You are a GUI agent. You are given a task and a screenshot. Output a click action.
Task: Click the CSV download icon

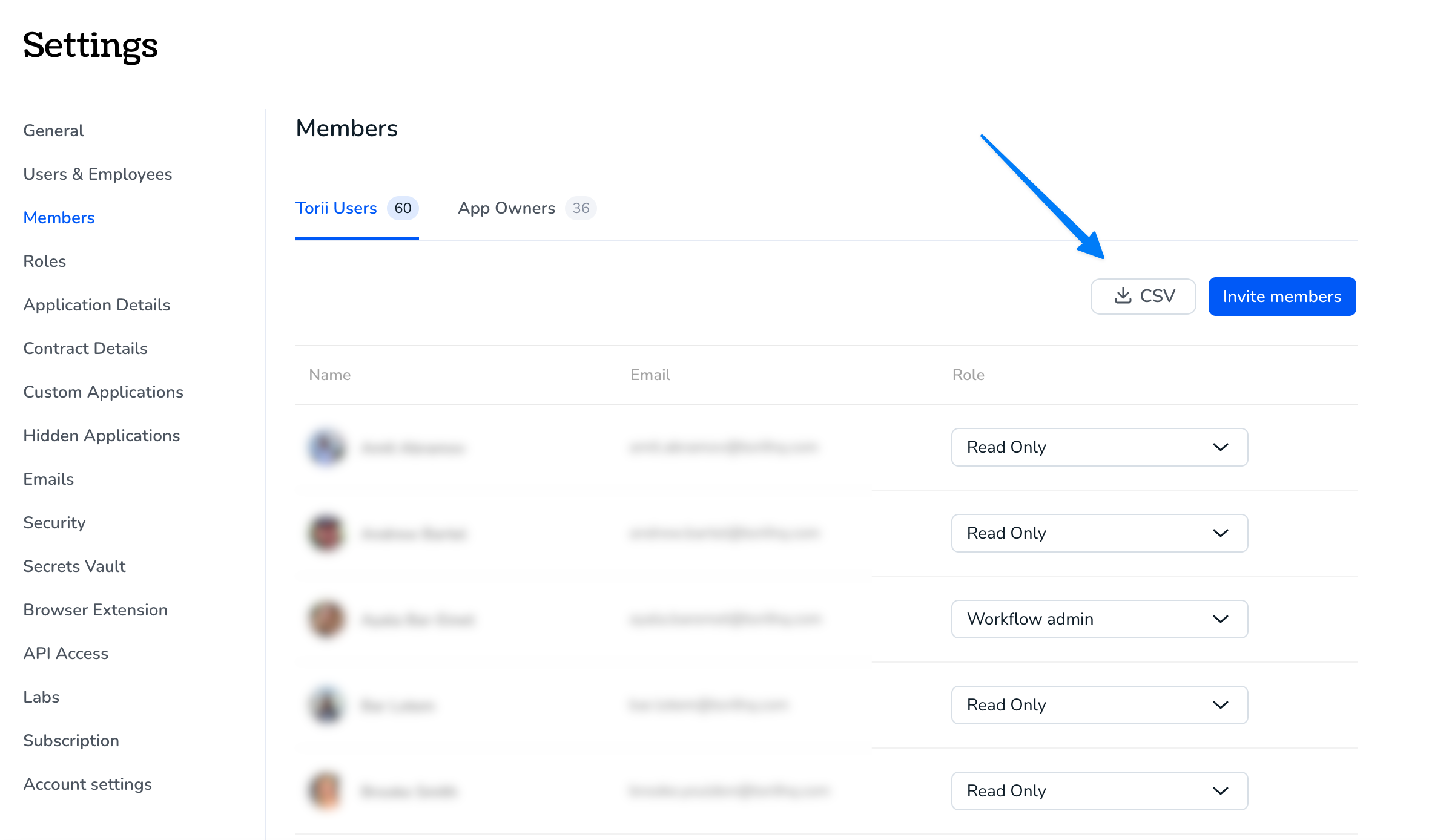(x=1123, y=296)
